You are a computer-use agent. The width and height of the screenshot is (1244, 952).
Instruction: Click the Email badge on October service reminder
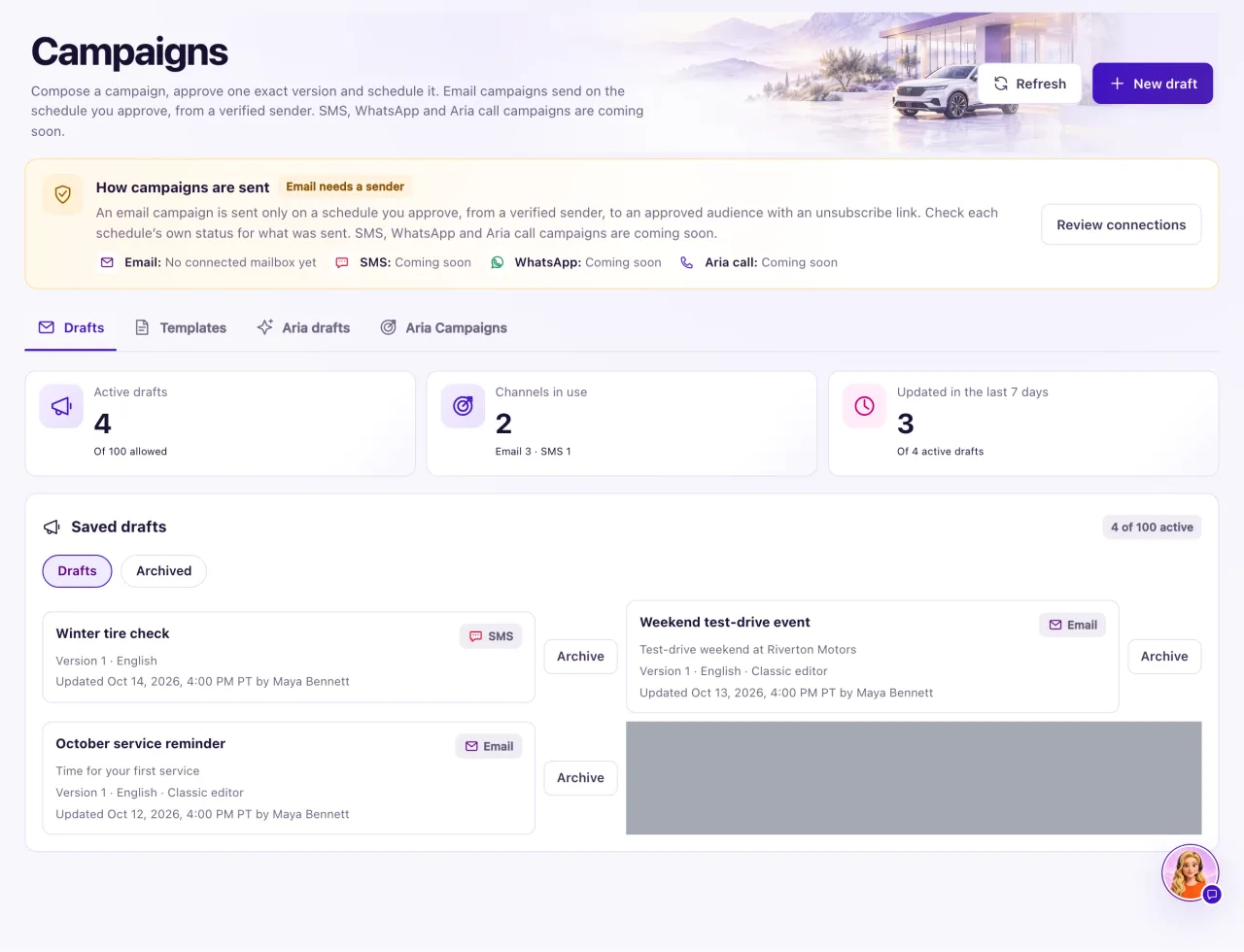pyautogui.click(x=489, y=746)
